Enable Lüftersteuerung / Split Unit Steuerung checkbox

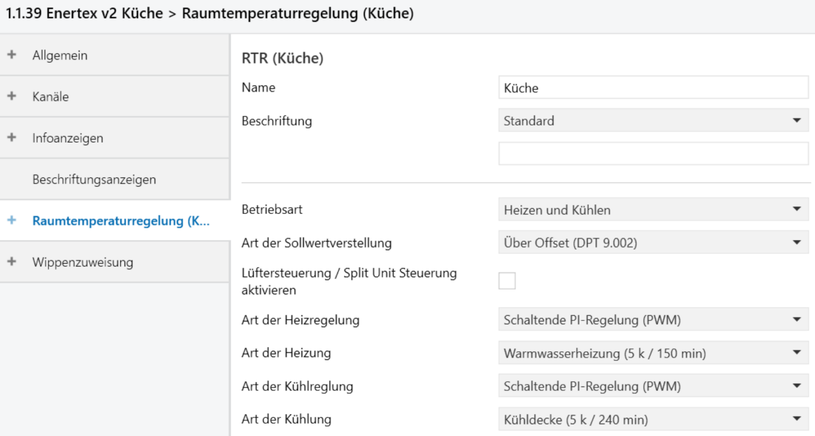[507, 281]
